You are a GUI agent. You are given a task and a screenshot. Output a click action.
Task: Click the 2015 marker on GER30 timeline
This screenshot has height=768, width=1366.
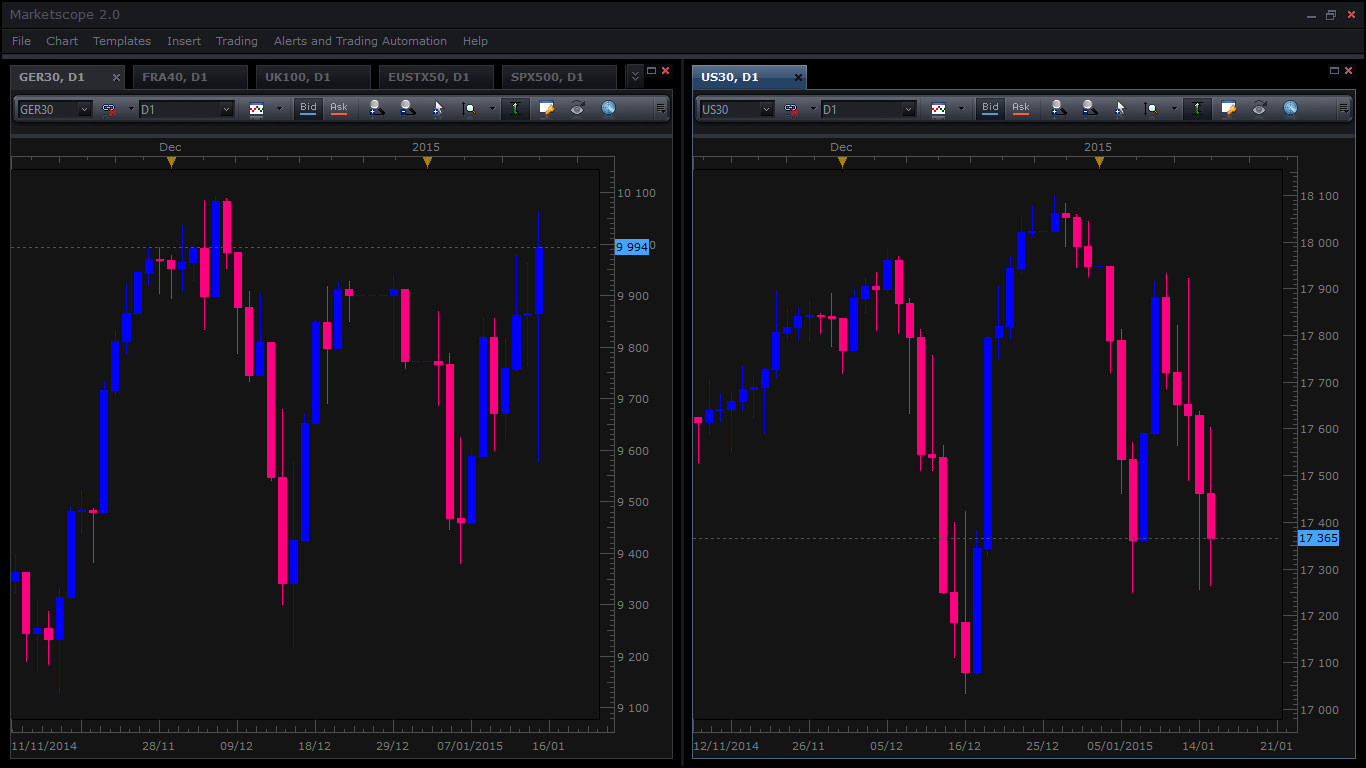427,161
